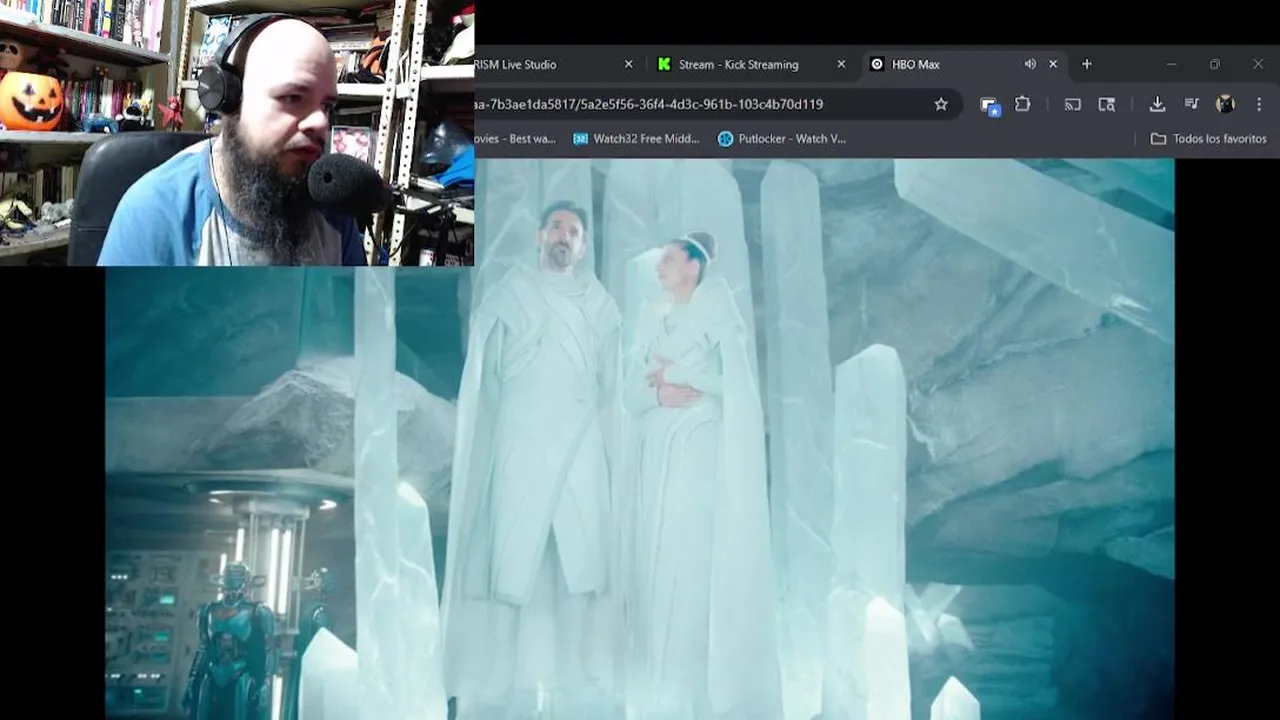Minimize the Chrome window
The height and width of the screenshot is (720, 1280).
[1171, 64]
